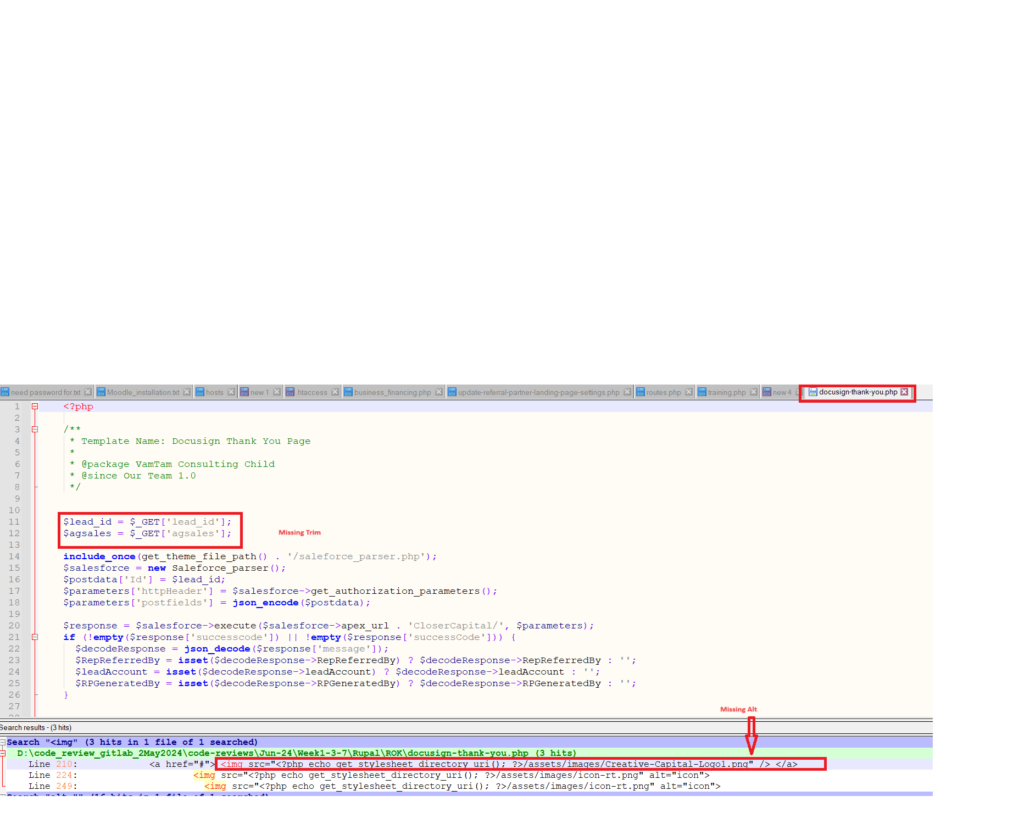Click the business_financing.php file icon
The image size is (1024, 824).
348,392
